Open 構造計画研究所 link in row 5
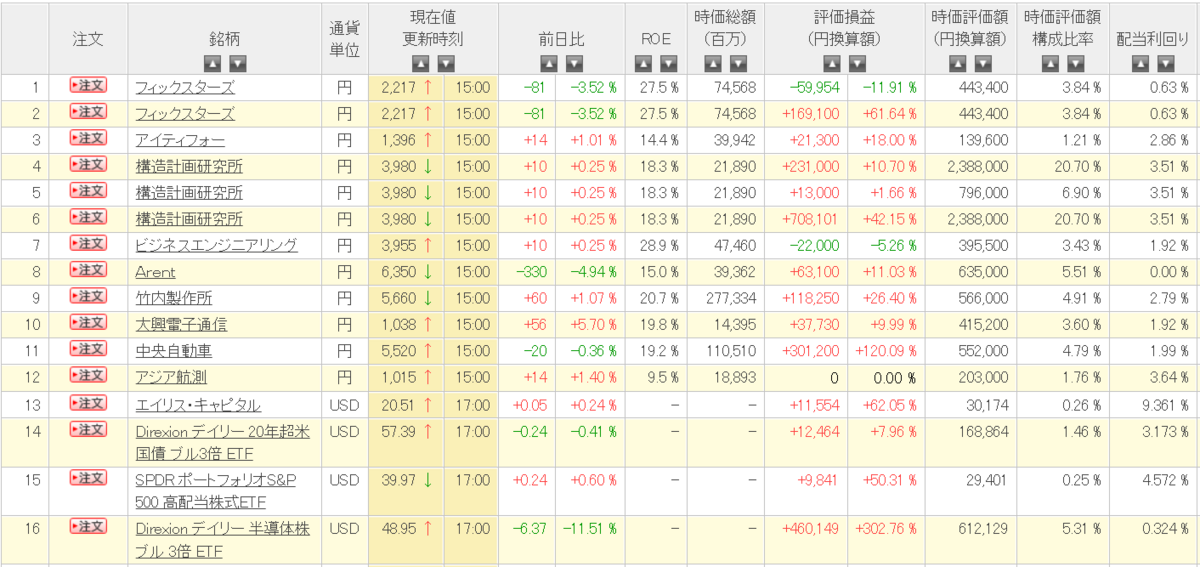The height and width of the screenshot is (567, 1200). 189,192
